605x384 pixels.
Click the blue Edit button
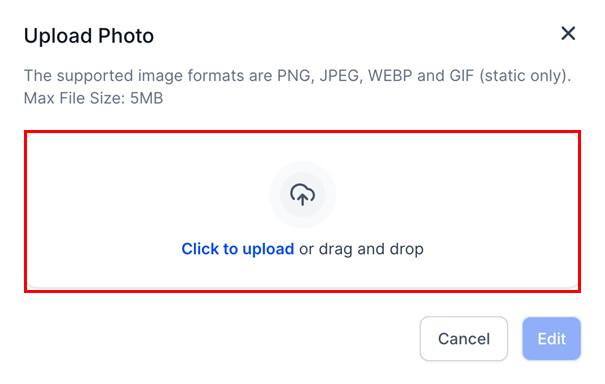(x=551, y=338)
